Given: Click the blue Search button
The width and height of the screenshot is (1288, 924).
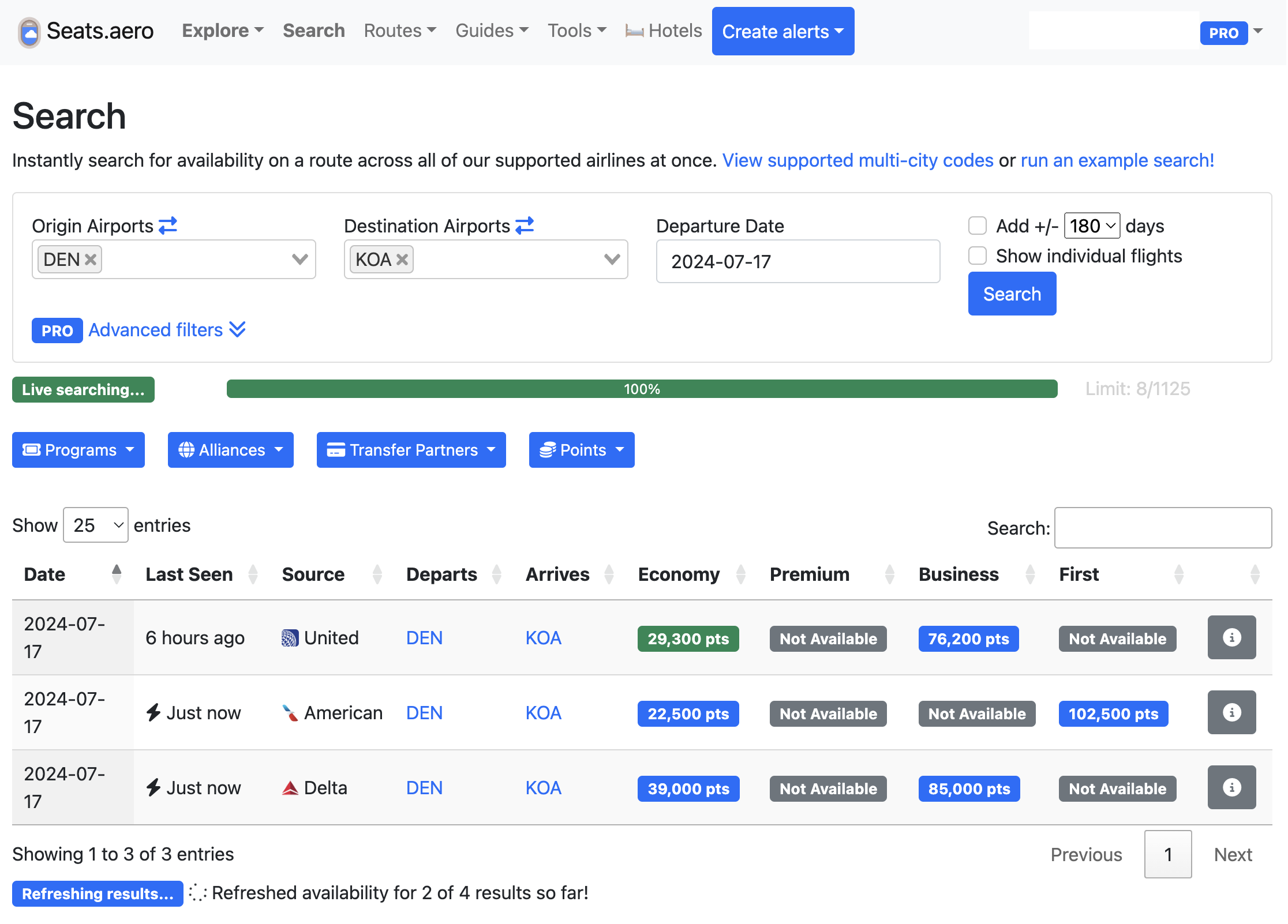Looking at the screenshot, I should point(1012,294).
